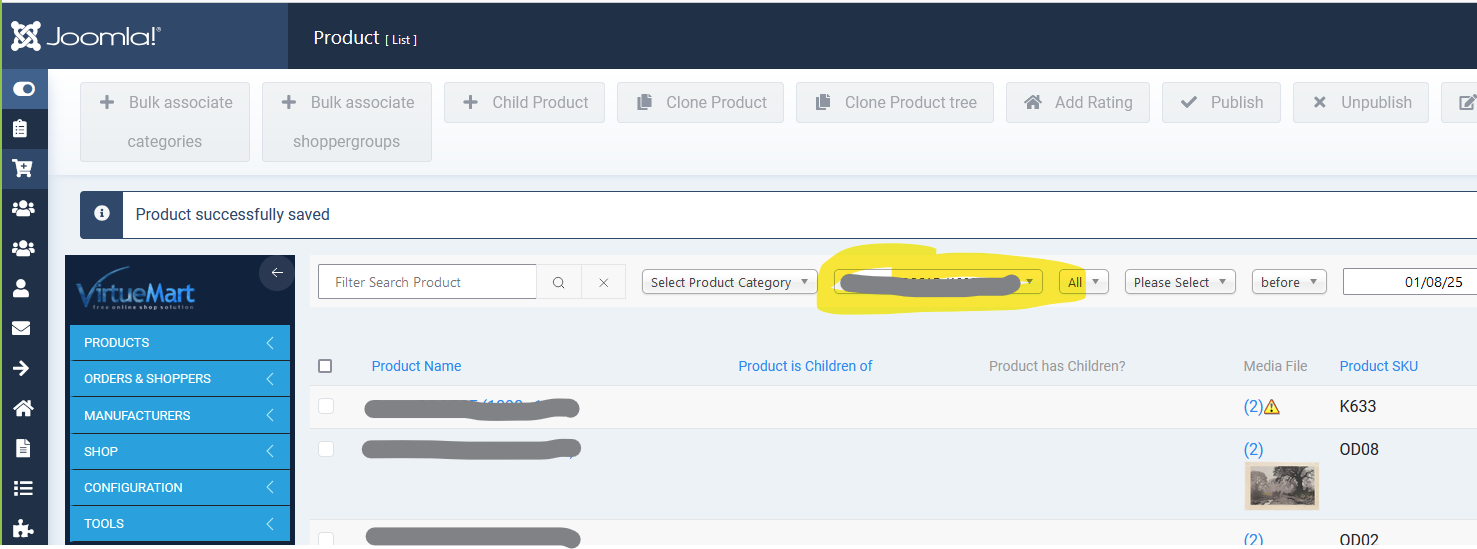This screenshot has height=549, width=1477.
Task: Click the home icon in sidebar
Action: 22,408
